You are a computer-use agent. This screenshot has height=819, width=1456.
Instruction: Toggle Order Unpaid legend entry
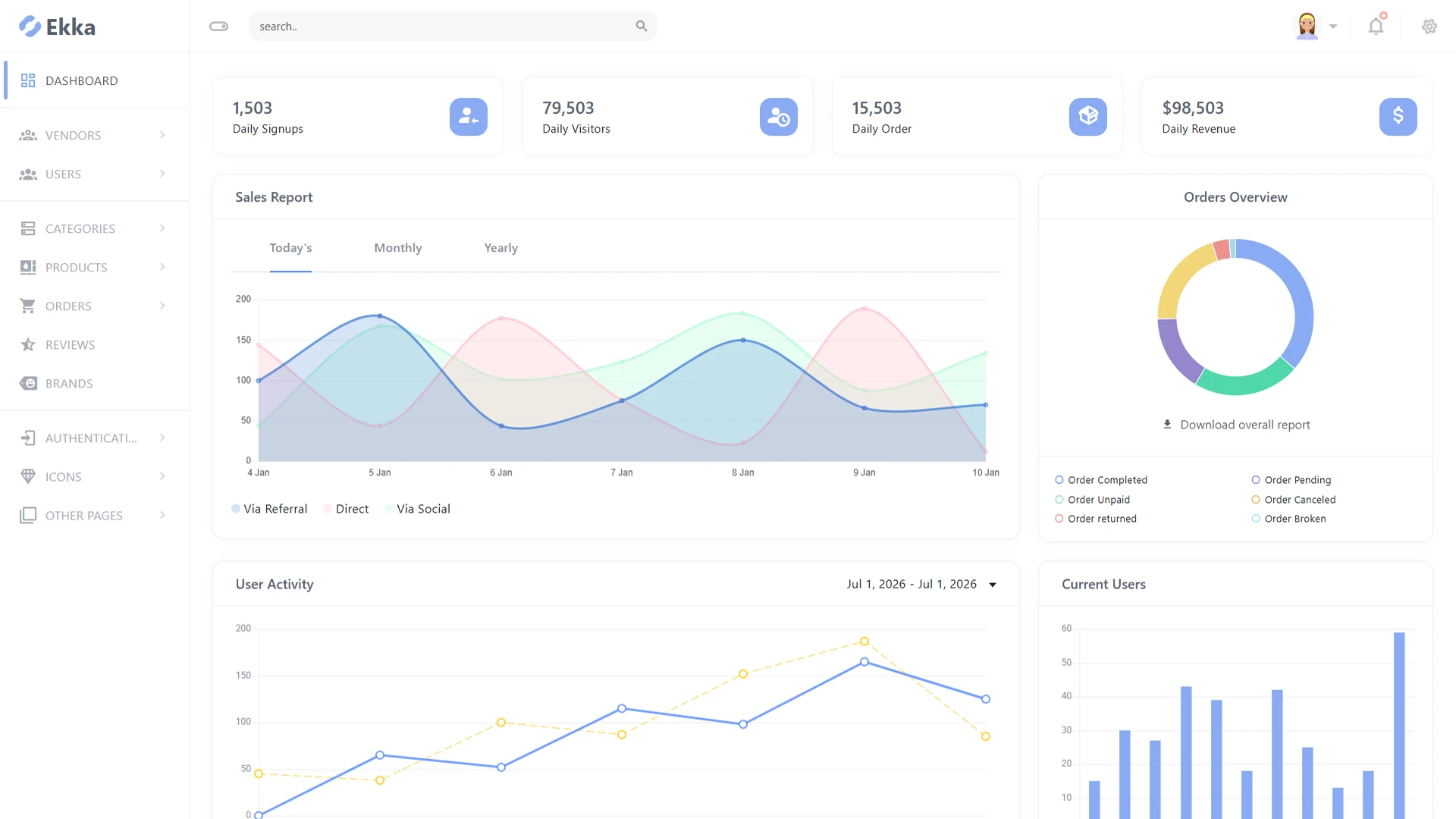1093,500
